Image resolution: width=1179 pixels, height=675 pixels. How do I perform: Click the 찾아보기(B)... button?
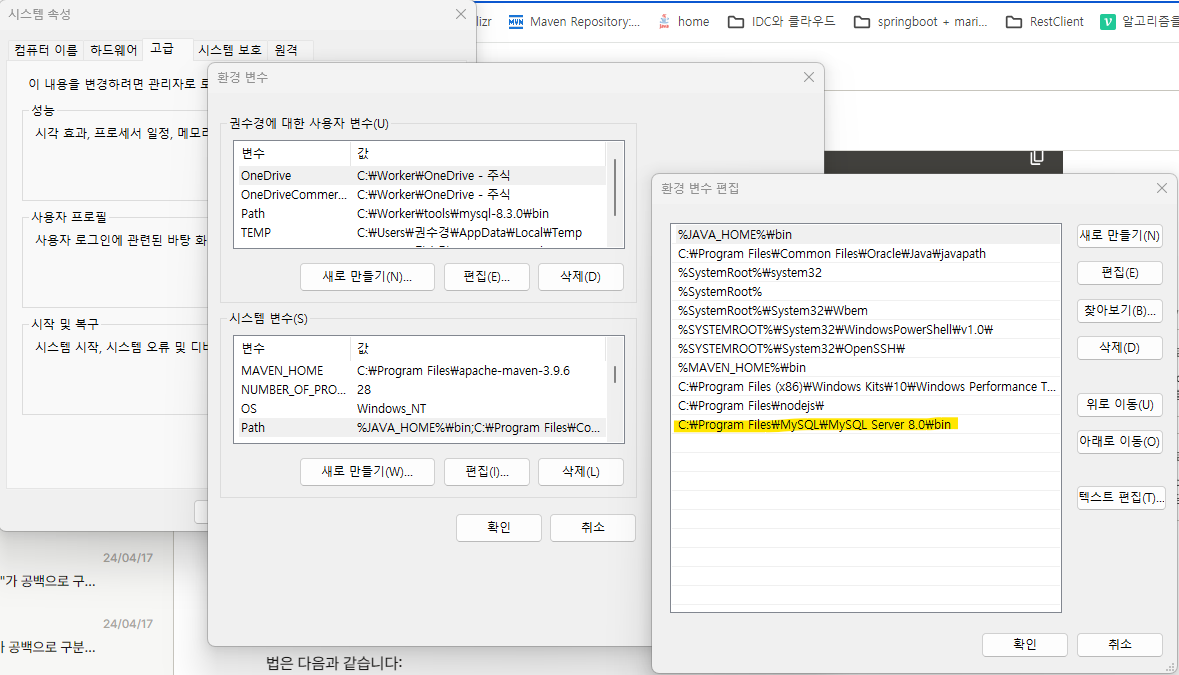[x=1120, y=310]
